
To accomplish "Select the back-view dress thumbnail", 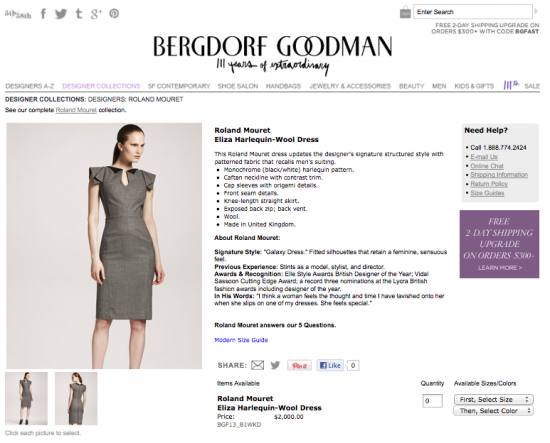I will pos(76,398).
